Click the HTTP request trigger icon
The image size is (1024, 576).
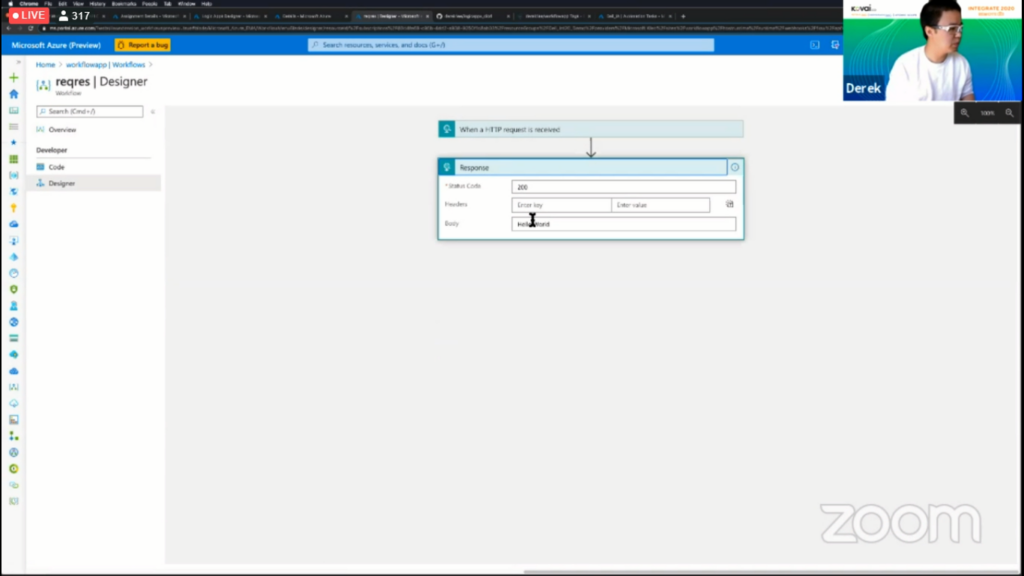(447, 129)
